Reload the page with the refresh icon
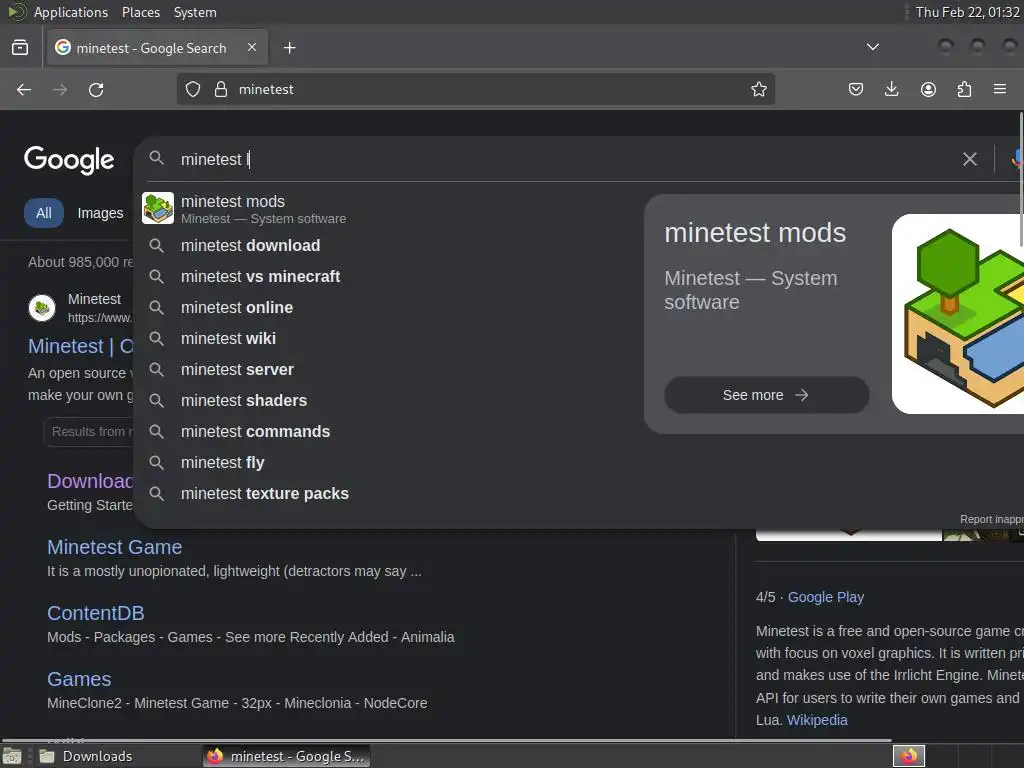Viewport: 1024px width, 768px height. [x=96, y=89]
